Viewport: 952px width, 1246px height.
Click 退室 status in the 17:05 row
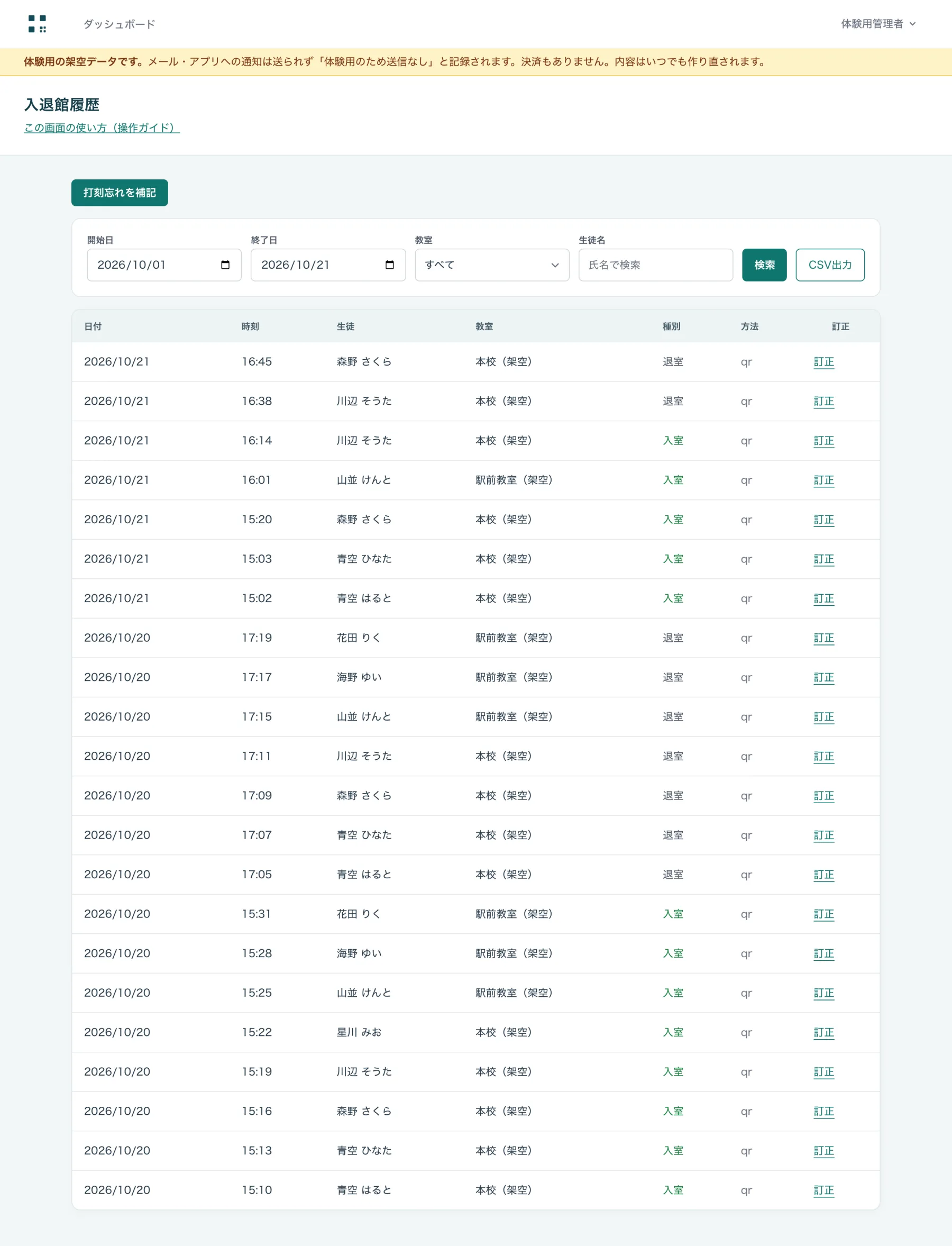coord(673,875)
